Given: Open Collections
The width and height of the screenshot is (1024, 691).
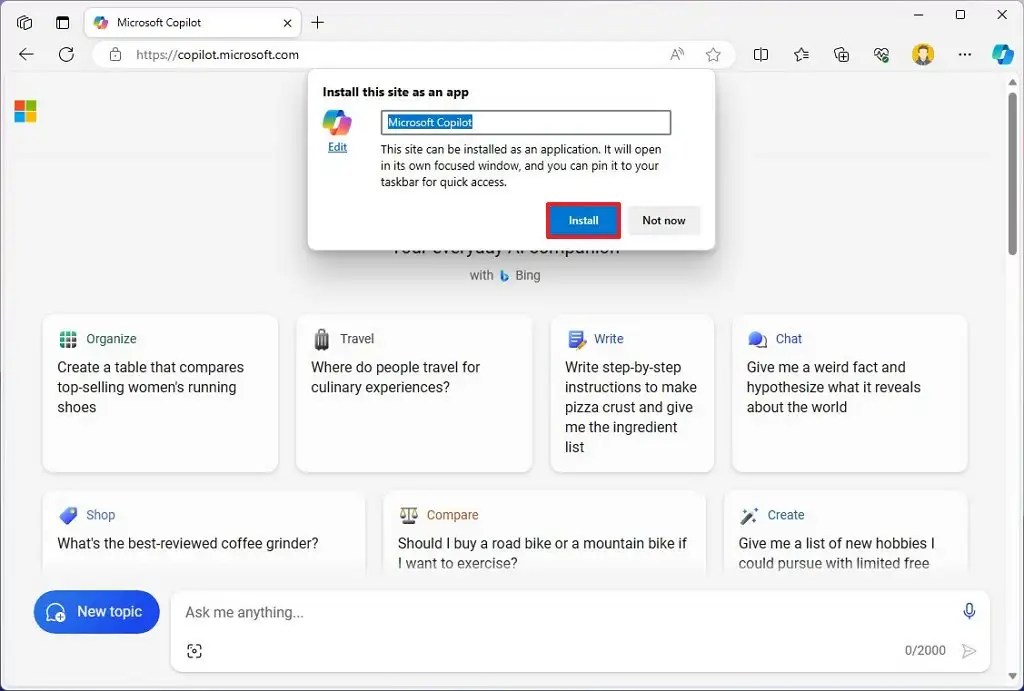Looking at the screenshot, I should click(842, 54).
